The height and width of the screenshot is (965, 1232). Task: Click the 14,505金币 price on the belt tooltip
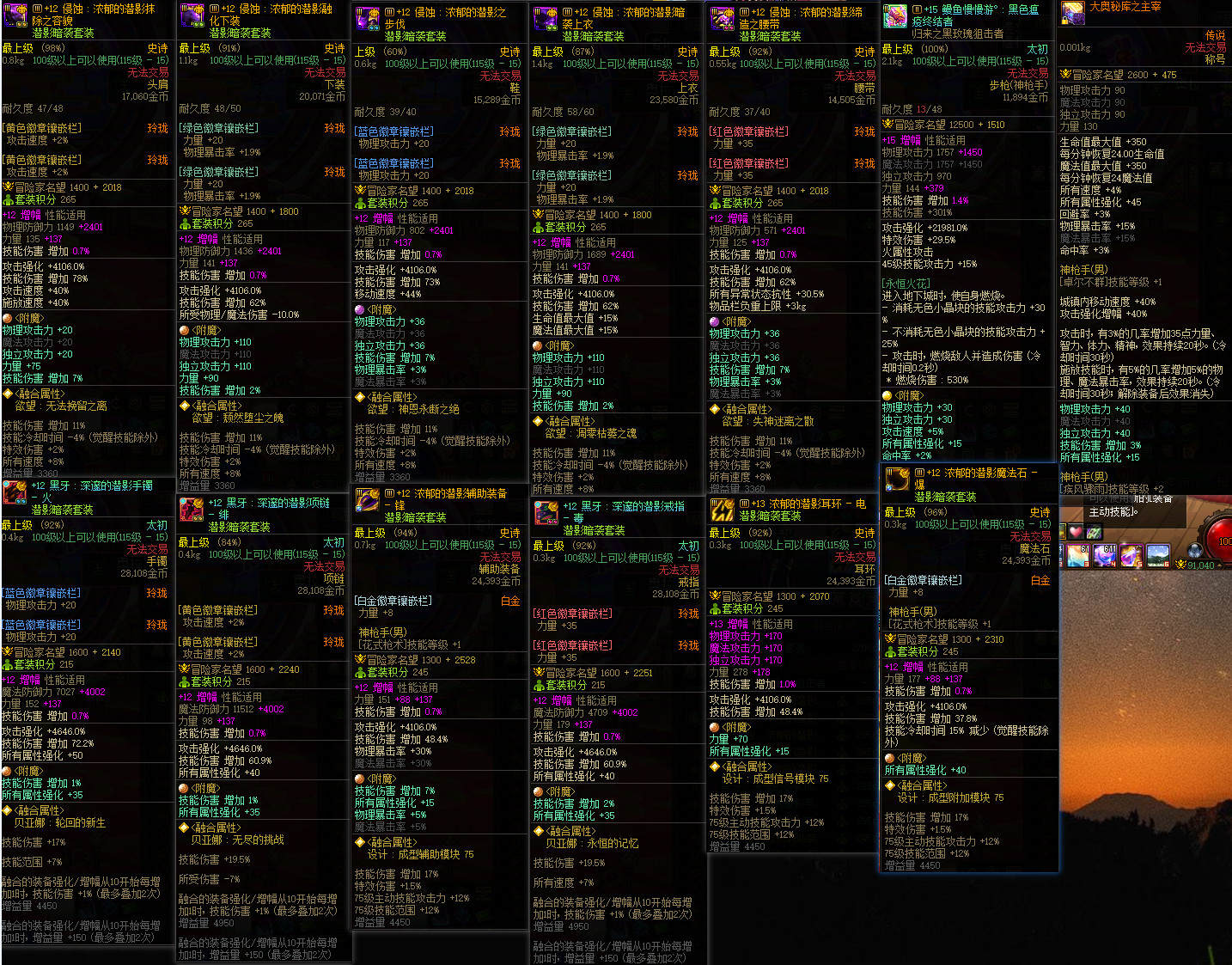[x=851, y=101]
